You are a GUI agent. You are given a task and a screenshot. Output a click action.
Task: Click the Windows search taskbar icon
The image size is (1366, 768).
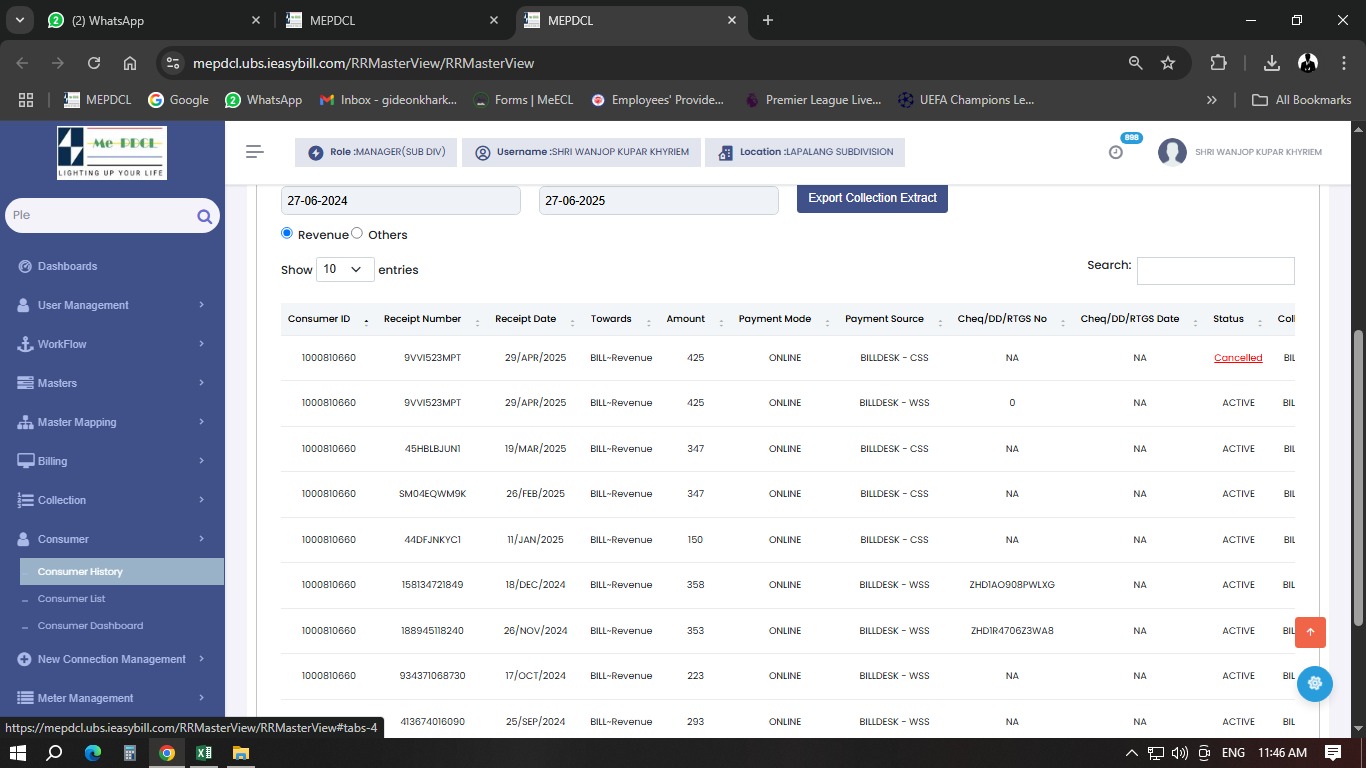click(55, 753)
